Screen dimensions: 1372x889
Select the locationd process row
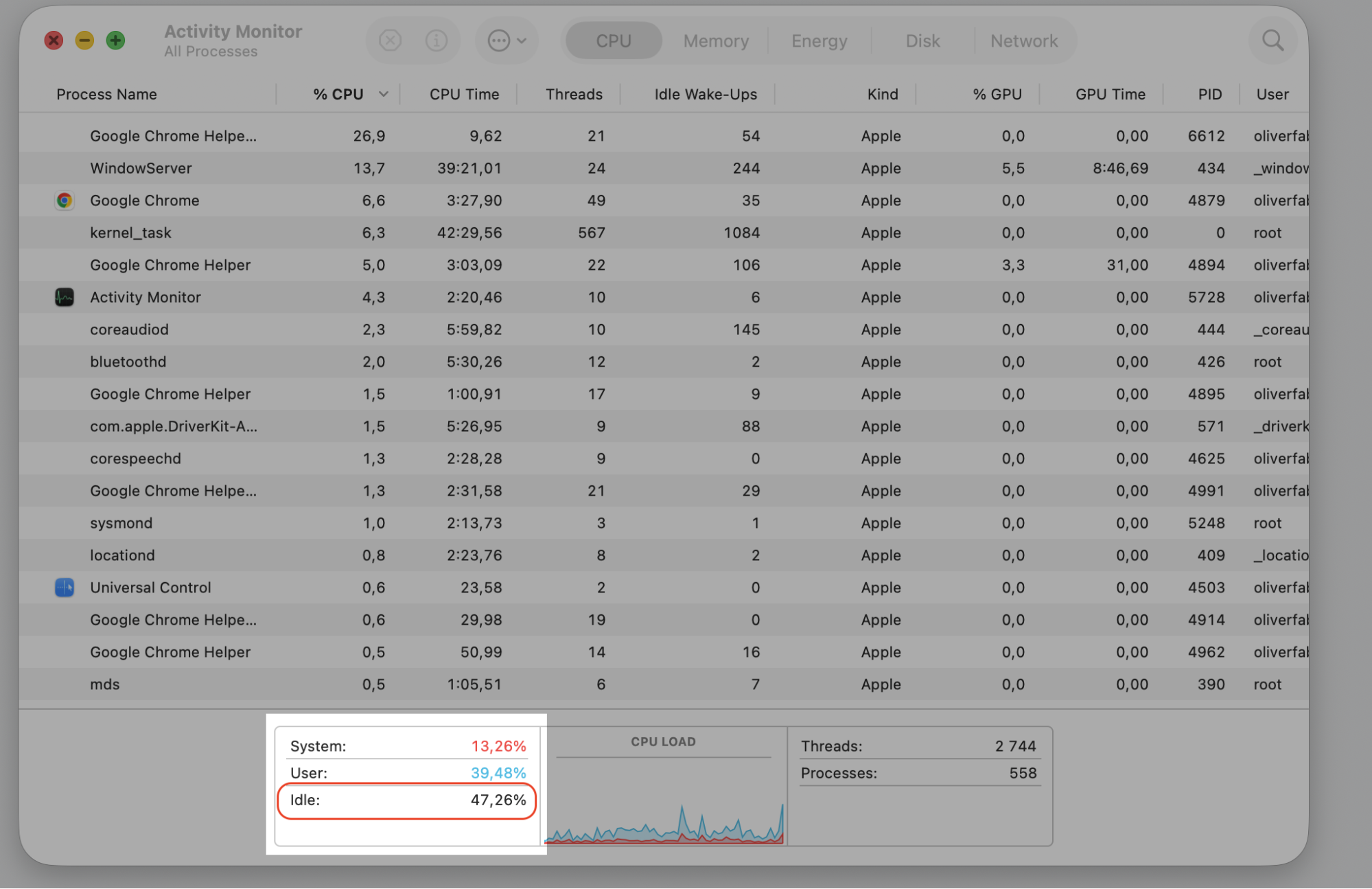pyautogui.click(x=664, y=555)
